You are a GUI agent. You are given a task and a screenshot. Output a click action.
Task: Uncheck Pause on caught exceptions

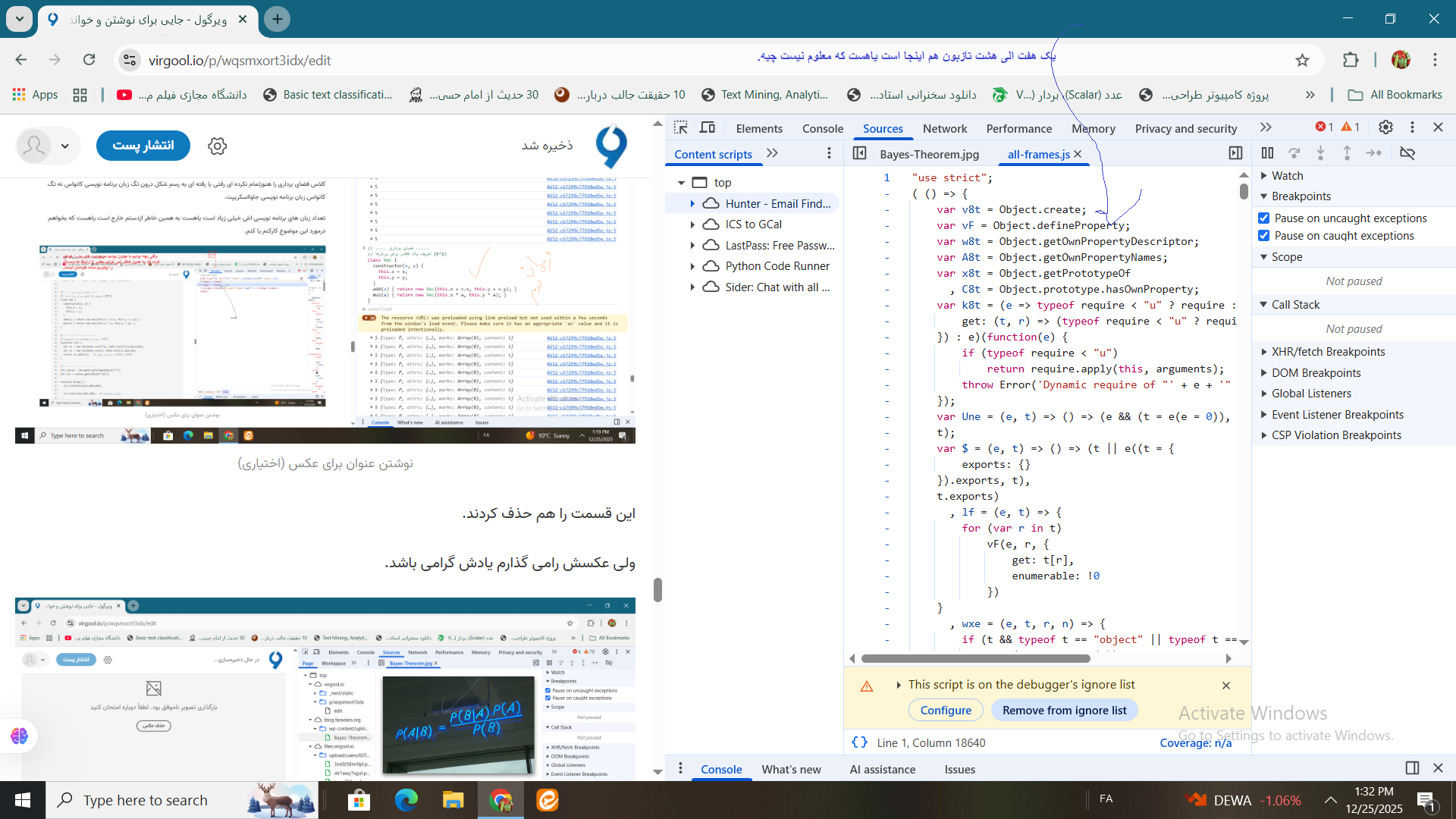(x=1263, y=236)
